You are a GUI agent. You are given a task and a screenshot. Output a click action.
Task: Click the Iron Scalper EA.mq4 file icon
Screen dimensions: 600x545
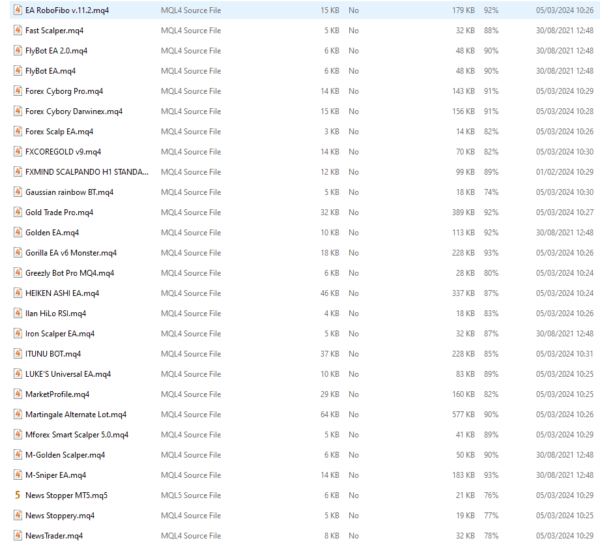pos(18,333)
